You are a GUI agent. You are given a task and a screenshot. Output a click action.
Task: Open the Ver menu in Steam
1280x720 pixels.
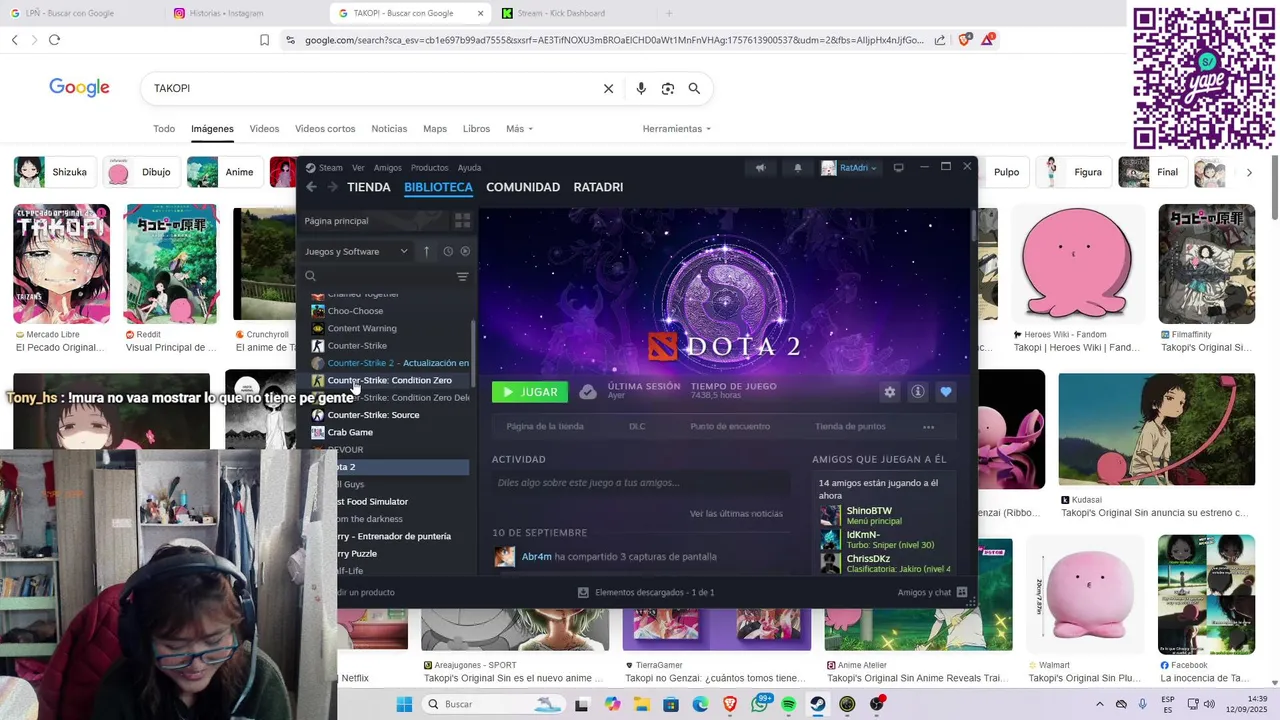coord(358,168)
